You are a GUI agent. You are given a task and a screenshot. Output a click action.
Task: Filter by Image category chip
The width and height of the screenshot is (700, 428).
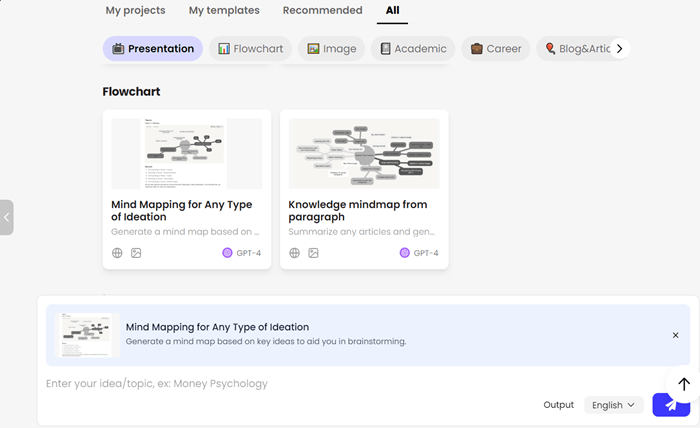(332, 49)
